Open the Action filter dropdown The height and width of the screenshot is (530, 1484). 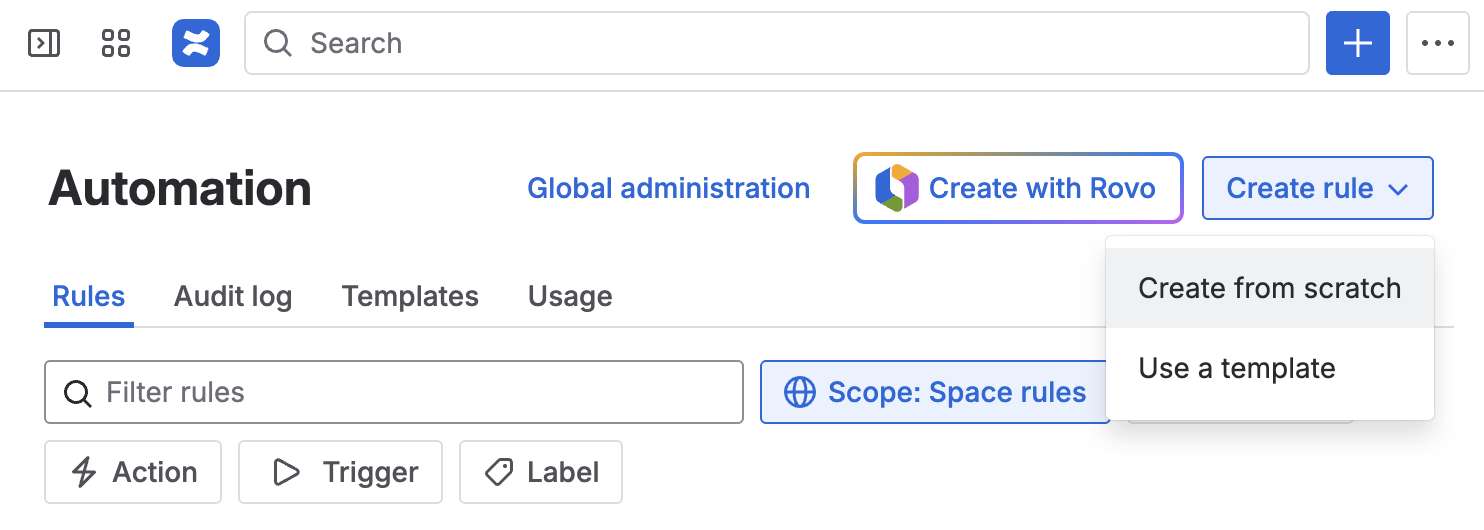point(133,472)
